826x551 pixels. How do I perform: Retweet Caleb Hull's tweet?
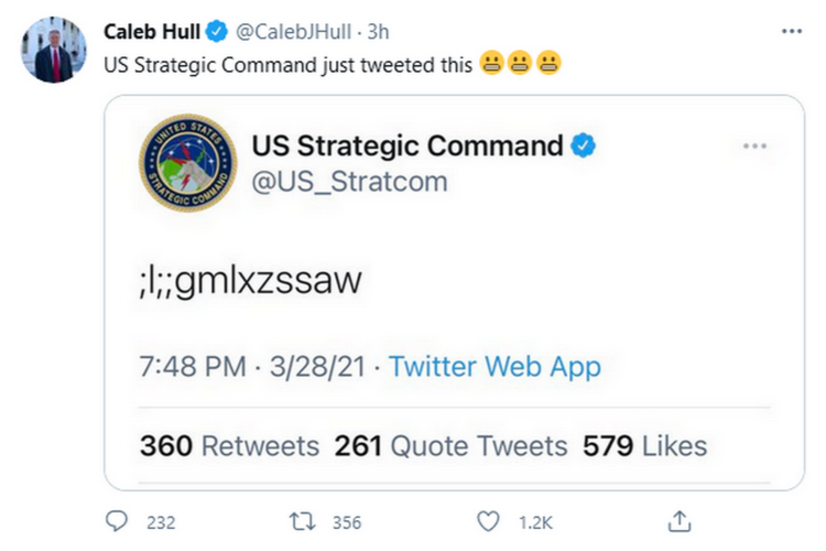(297, 521)
